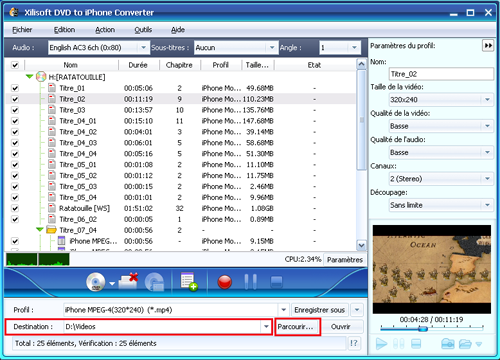Open the Aide menu
The height and width of the screenshot is (360, 500).
point(178,30)
